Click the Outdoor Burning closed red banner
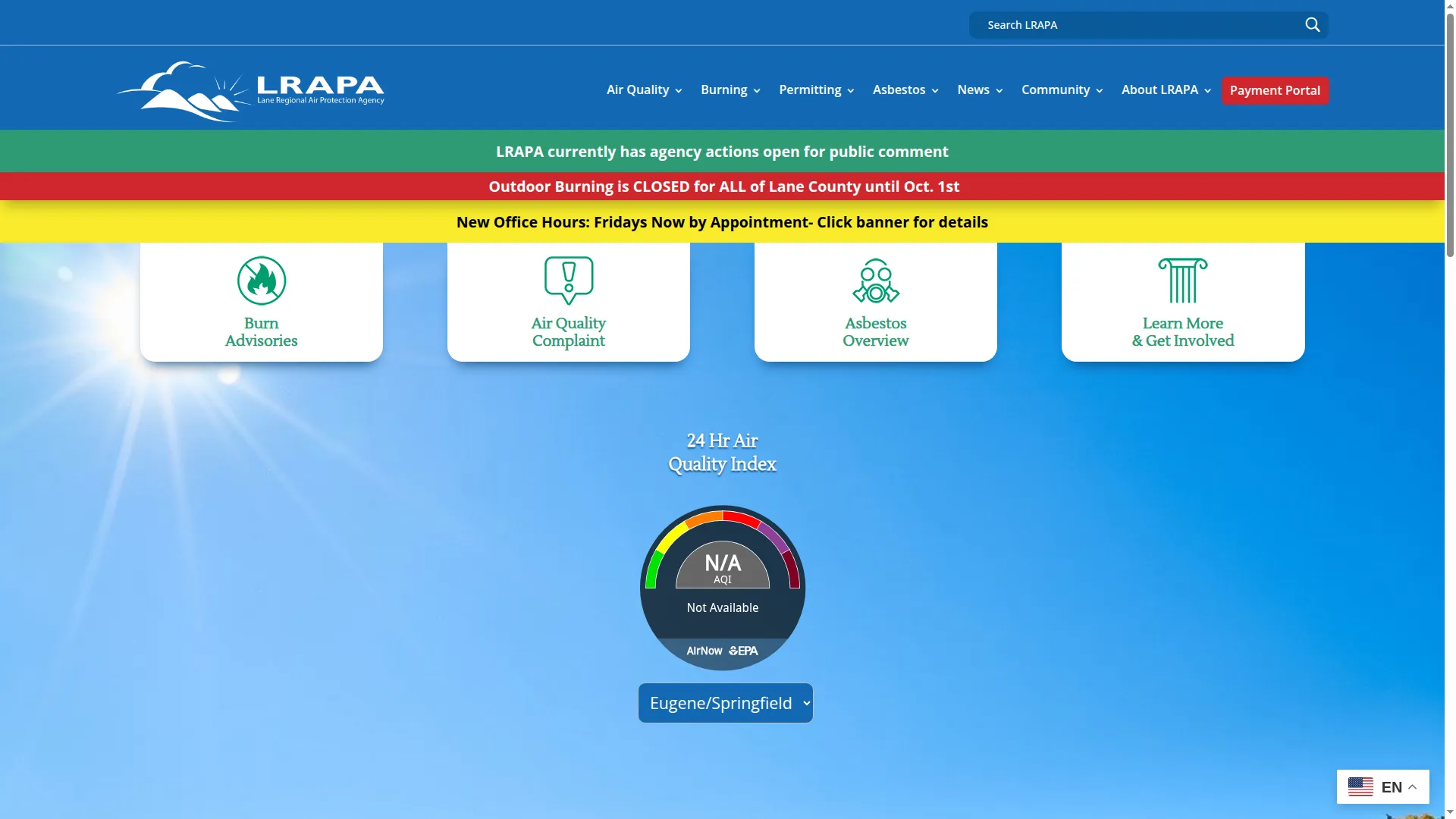This screenshot has width=1456, height=819. 722,187
